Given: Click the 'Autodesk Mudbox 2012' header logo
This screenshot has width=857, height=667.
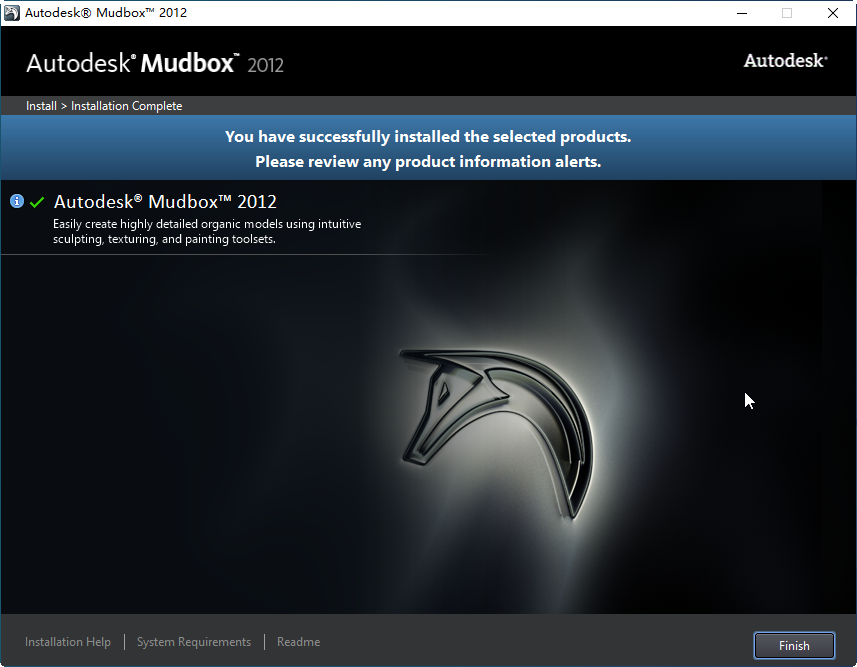Looking at the screenshot, I should point(155,63).
